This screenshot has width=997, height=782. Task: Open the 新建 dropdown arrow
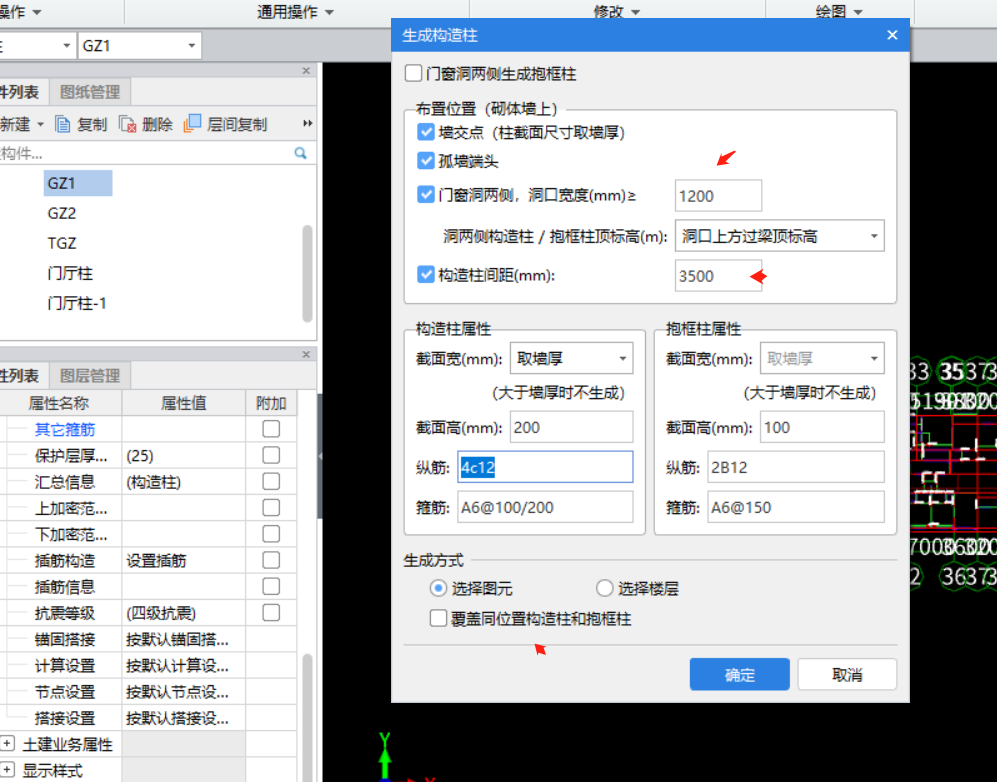tap(41, 124)
